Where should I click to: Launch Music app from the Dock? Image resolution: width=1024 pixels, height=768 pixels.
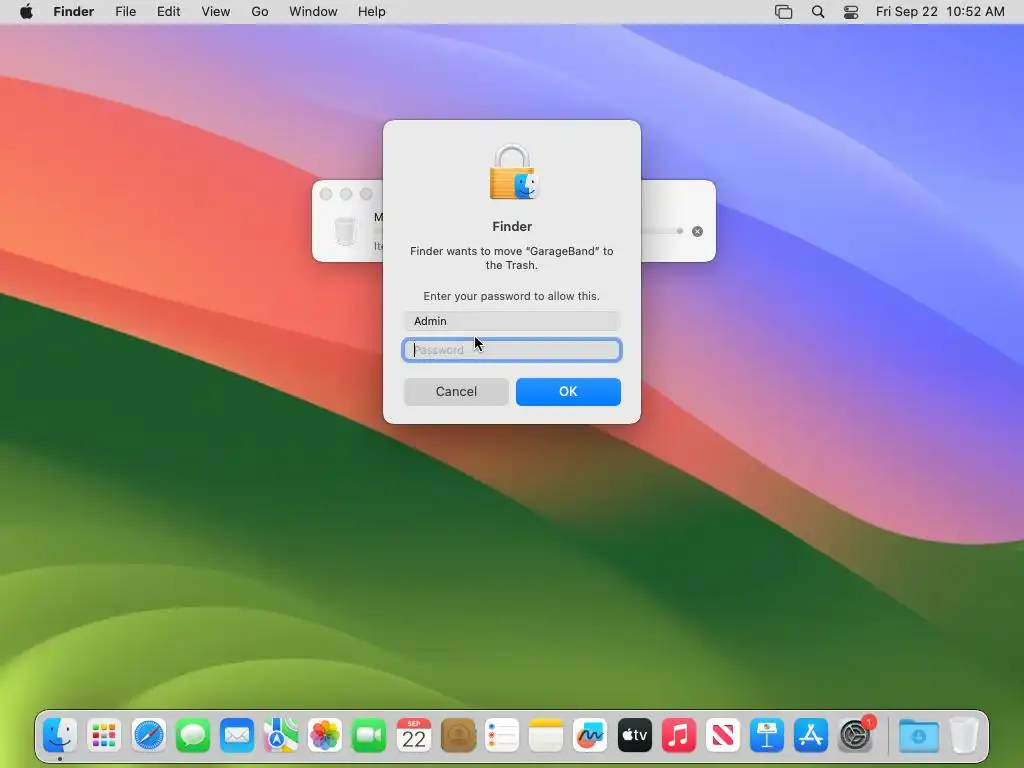(x=679, y=736)
